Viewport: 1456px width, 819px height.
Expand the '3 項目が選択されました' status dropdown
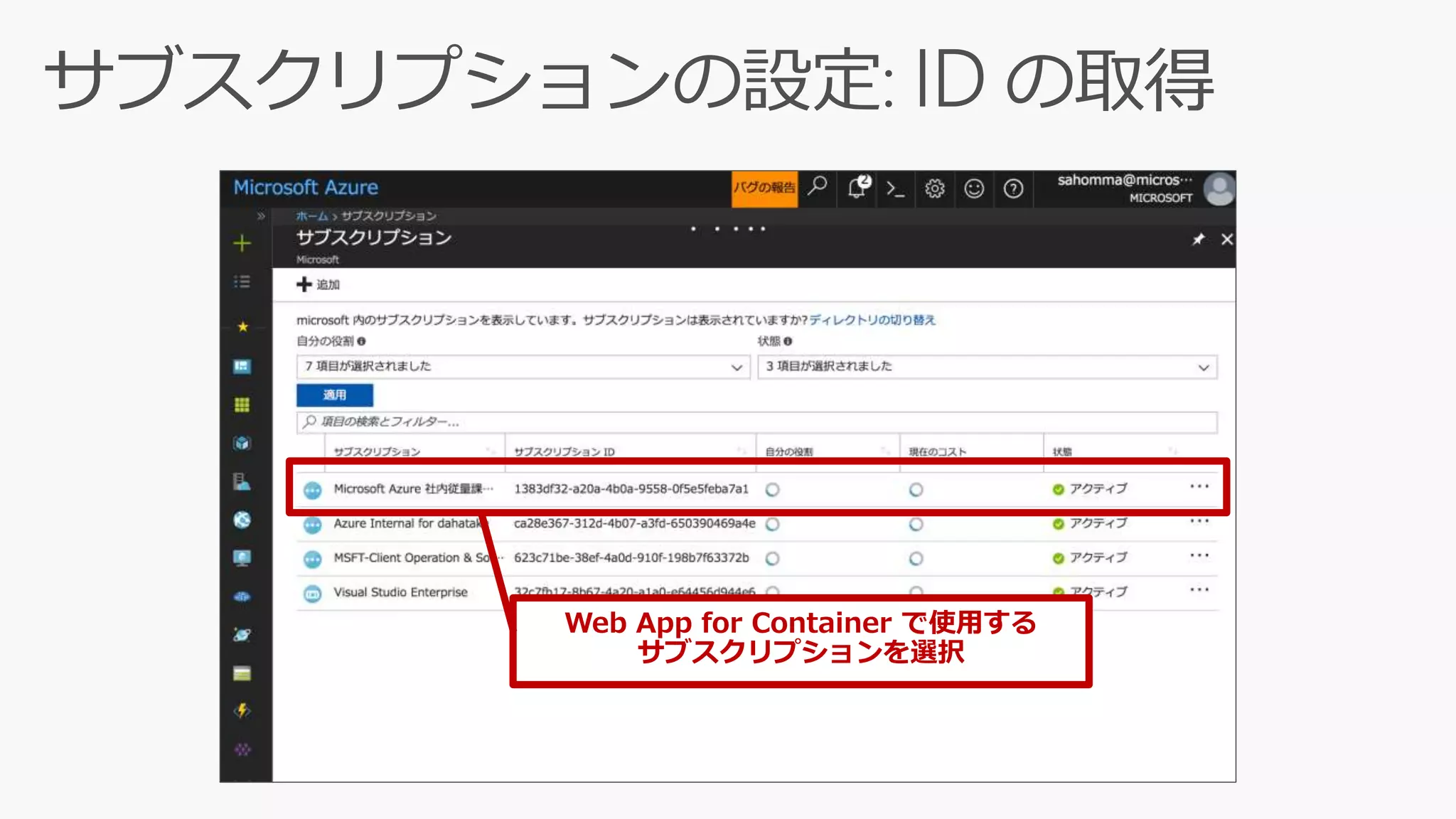pyautogui.click(x=987, y=367)
